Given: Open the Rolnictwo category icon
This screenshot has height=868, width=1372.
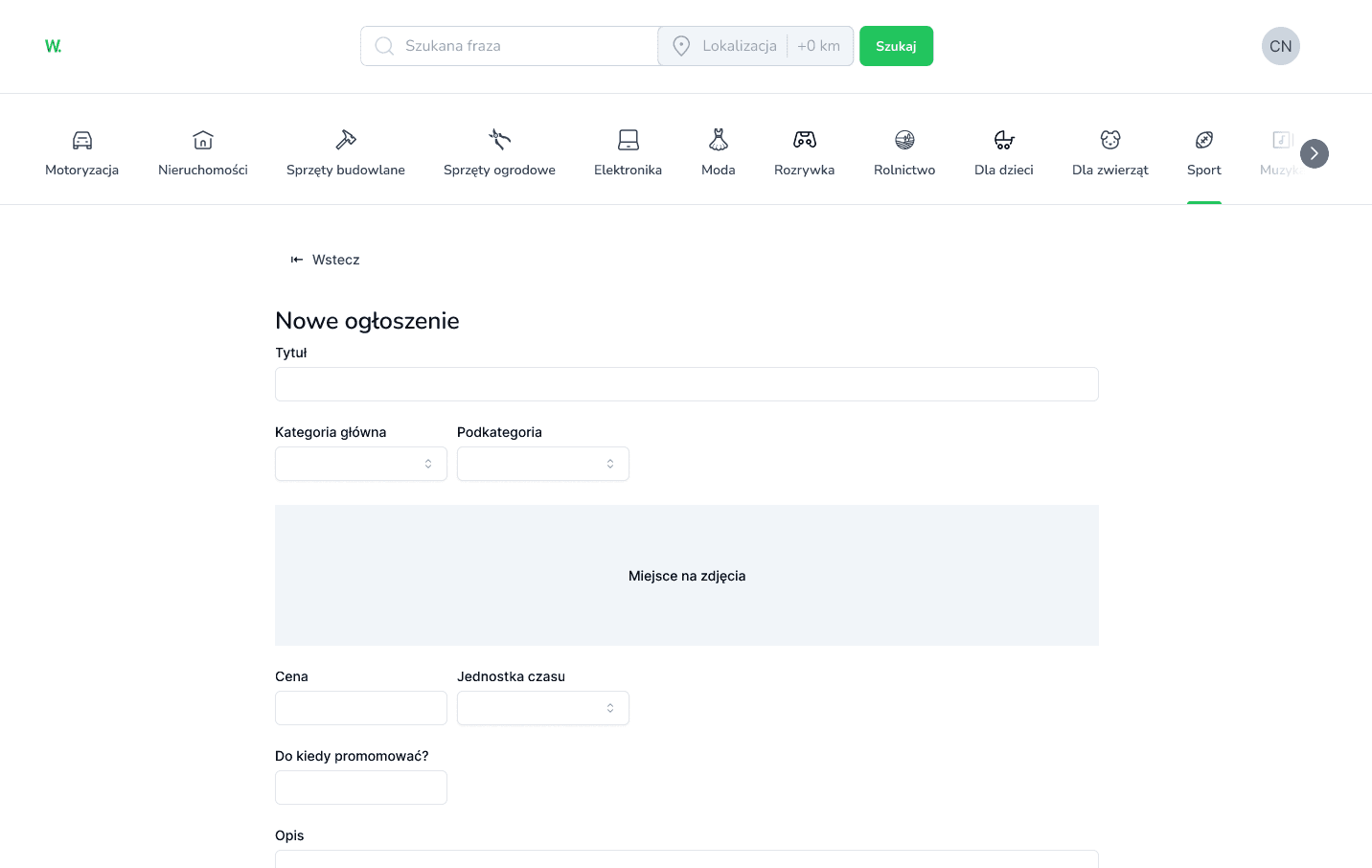Looking at the screenshot, I should [903, 139].
